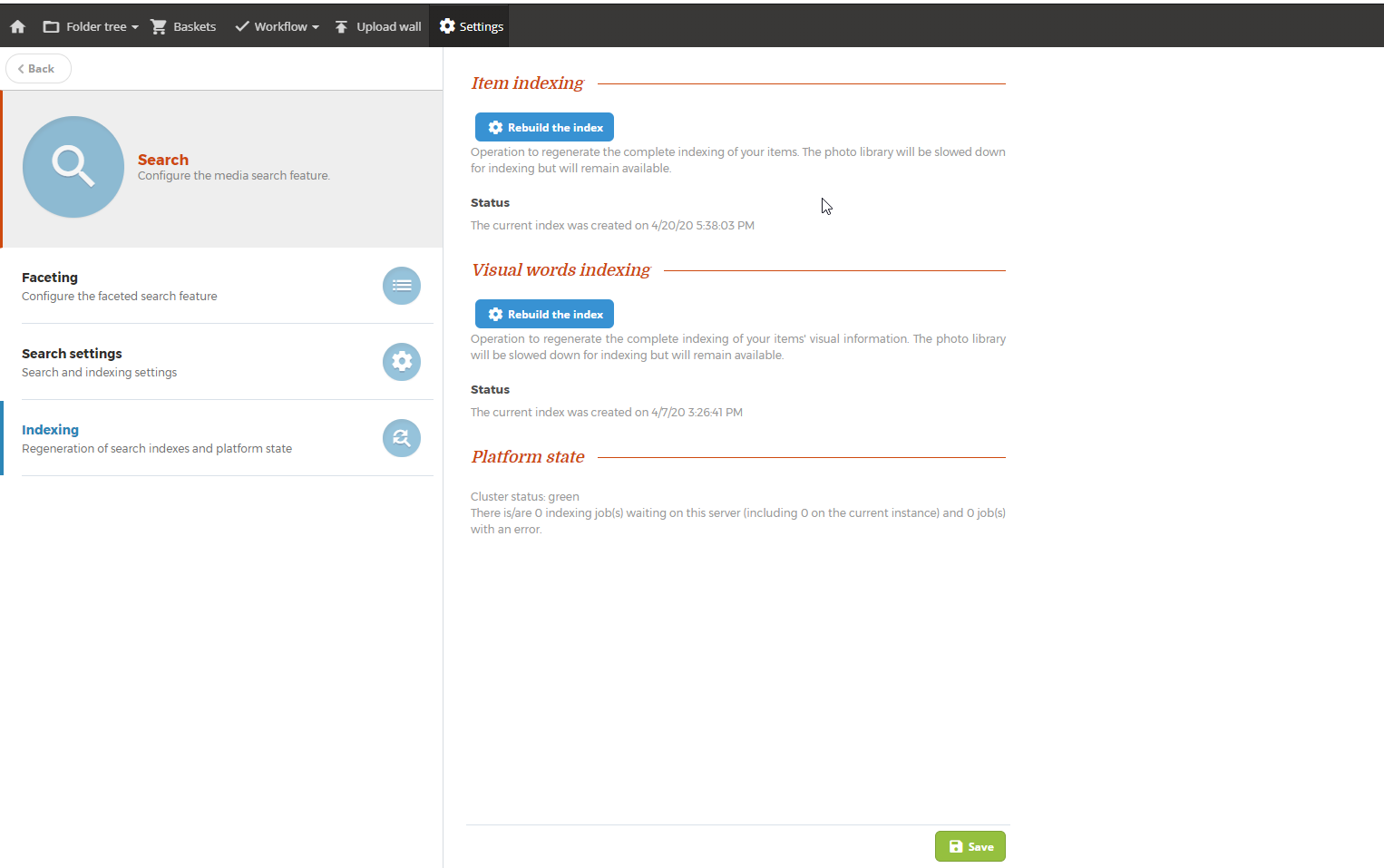Open the Upload wall page
This screenshot has height=868, width=1384.
pos(378,26)
